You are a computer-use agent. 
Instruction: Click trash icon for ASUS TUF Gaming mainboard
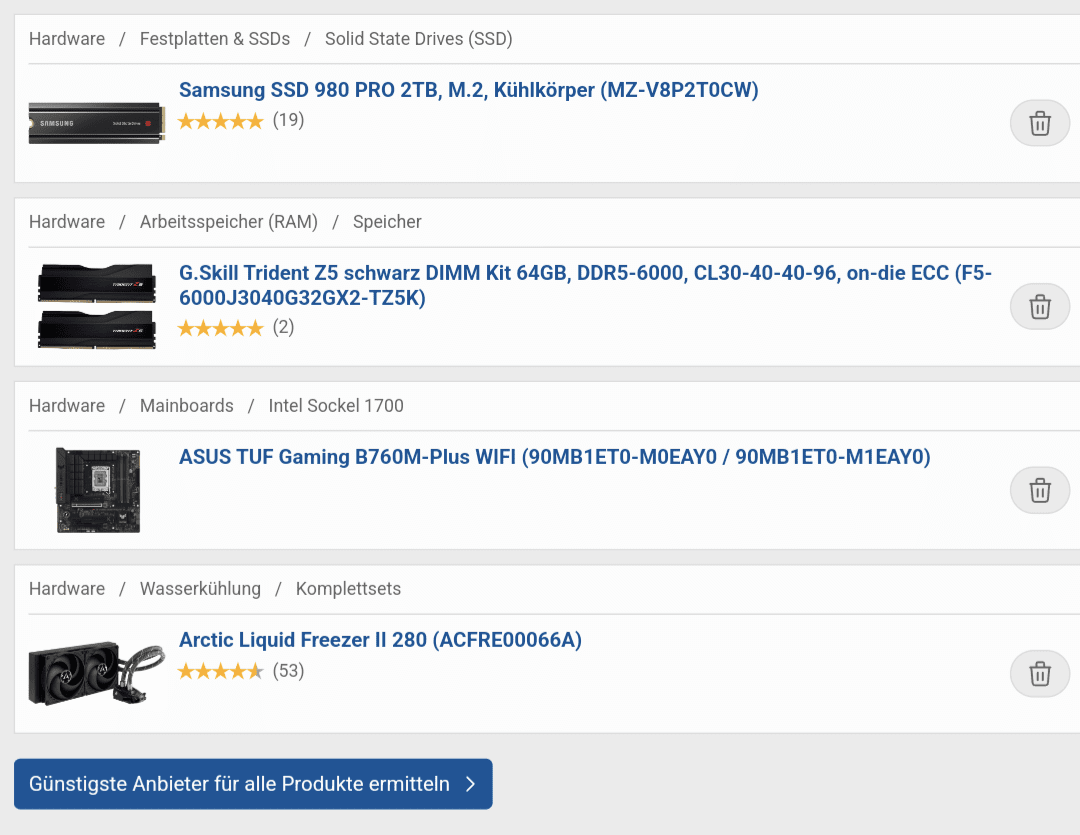[1039, 491]
